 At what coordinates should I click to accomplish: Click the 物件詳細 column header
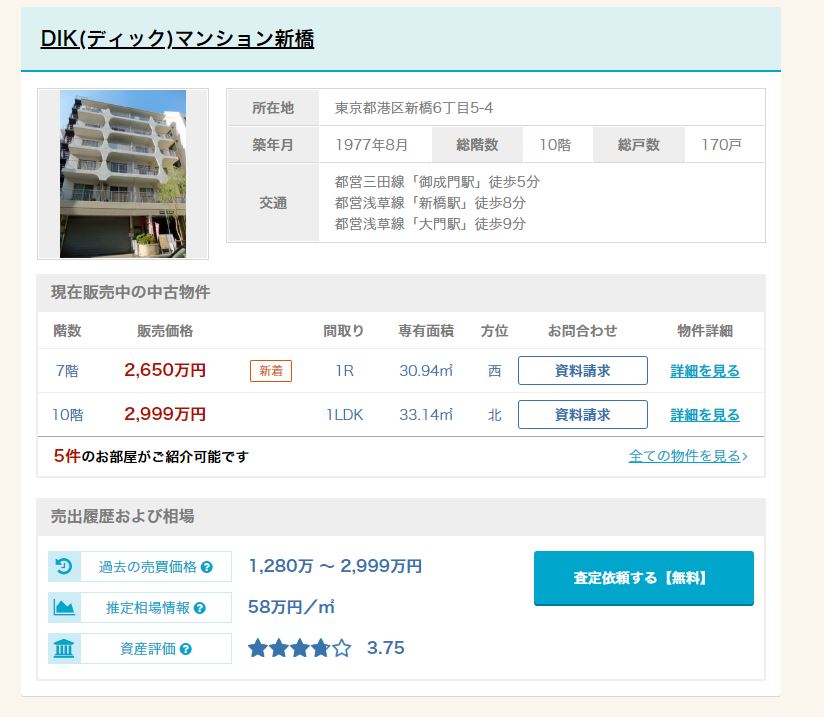coord(705,331)
